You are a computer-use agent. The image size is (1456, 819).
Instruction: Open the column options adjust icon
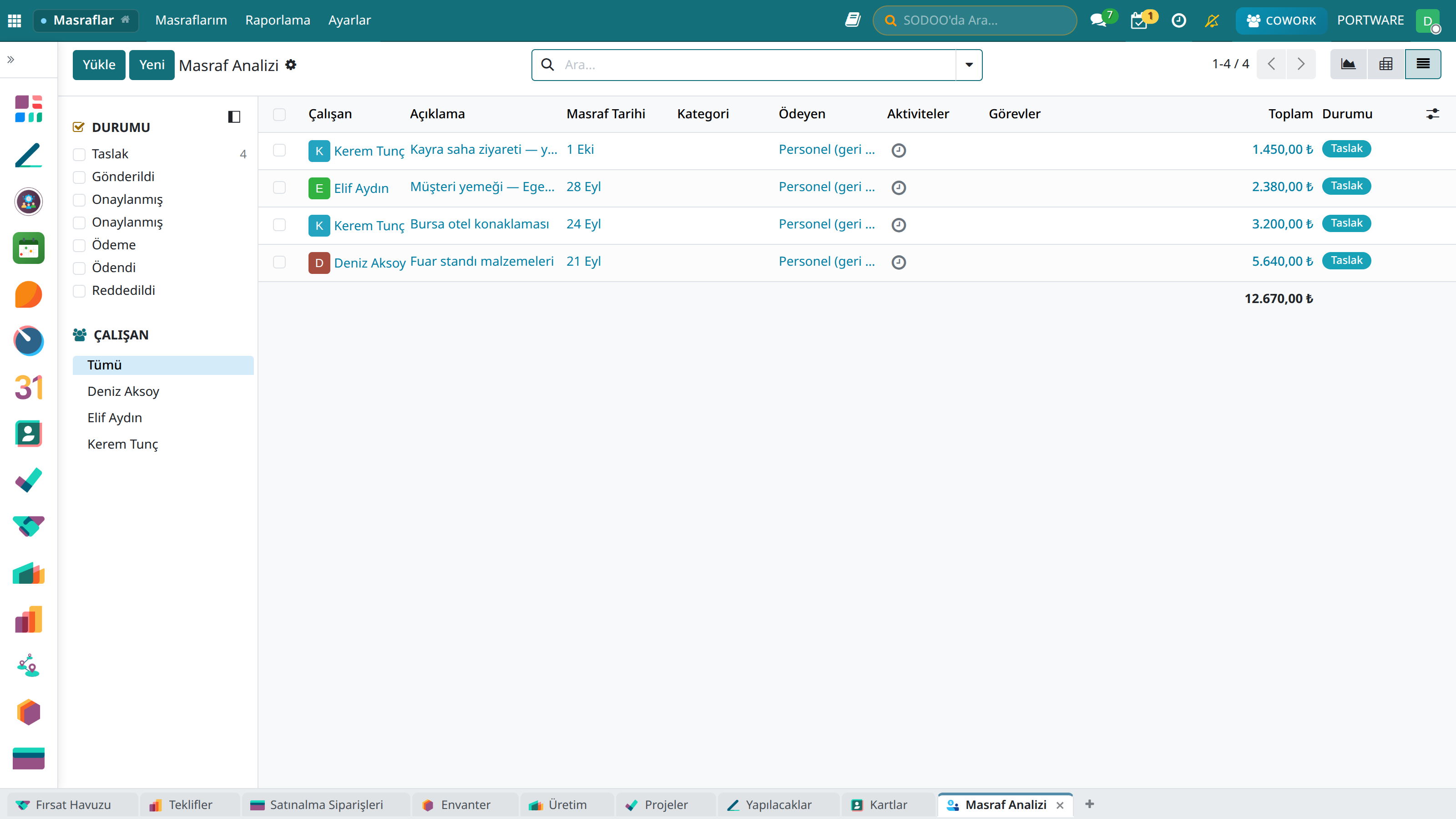1432,114
